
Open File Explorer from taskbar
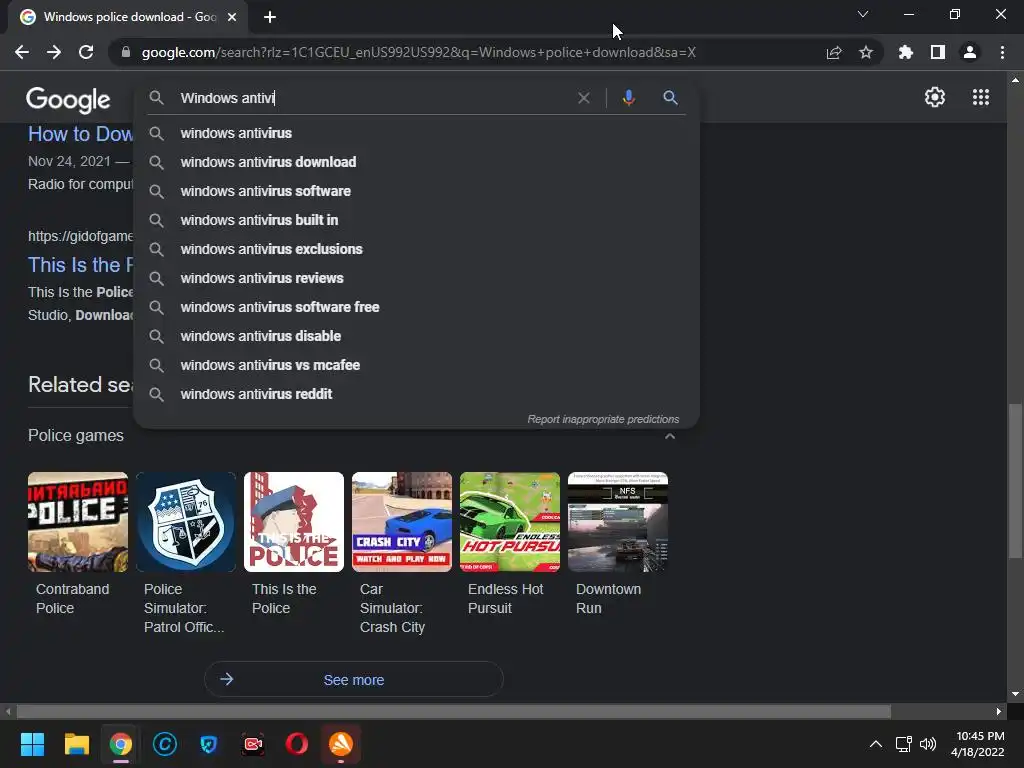(x=76, y=744)
